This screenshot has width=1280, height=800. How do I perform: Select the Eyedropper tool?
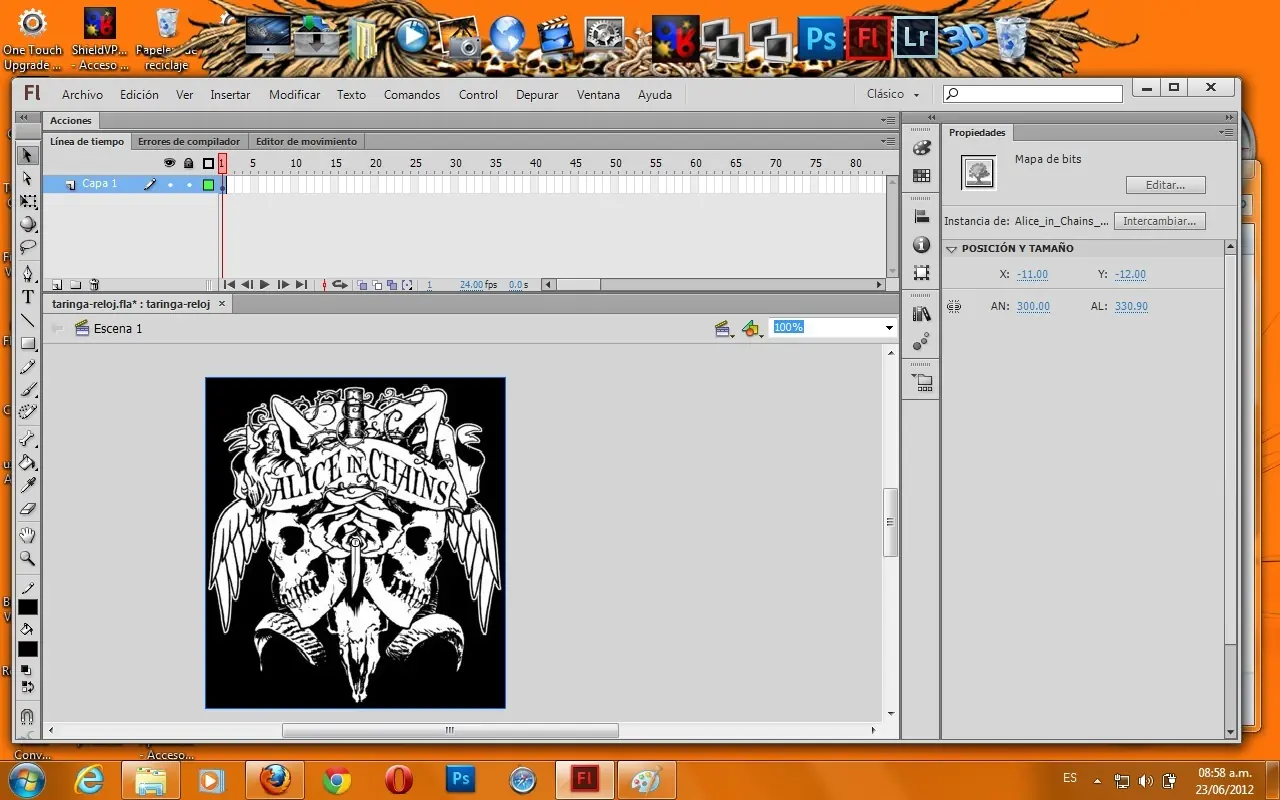tap(28, 485)
